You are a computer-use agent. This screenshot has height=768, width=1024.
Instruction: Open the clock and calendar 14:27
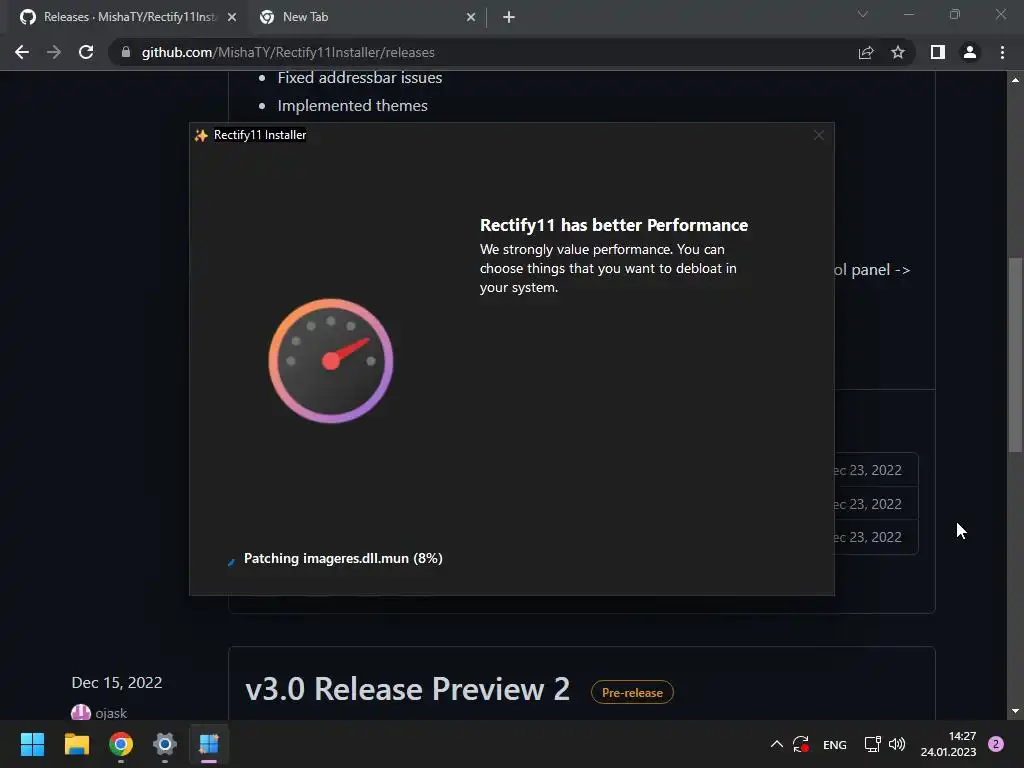[948, 744]
